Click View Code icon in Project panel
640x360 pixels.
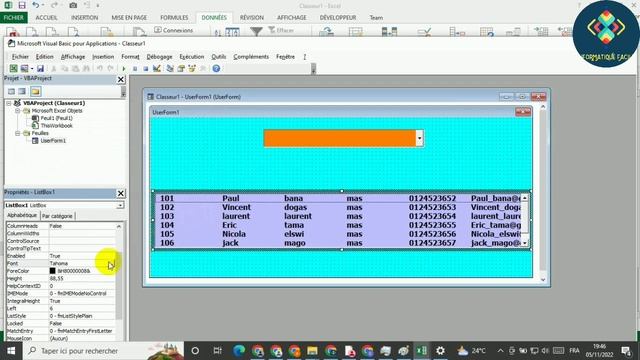11,91
